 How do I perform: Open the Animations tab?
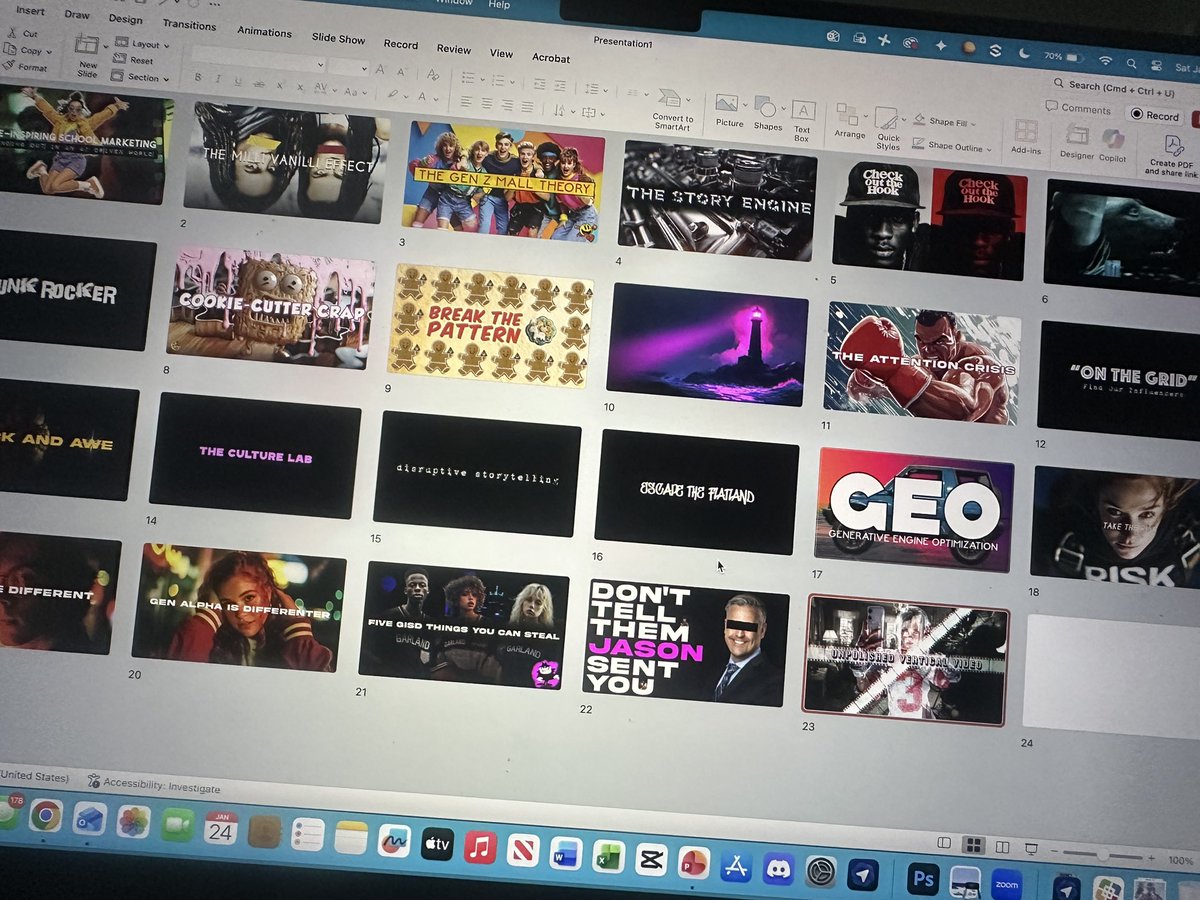264,32
